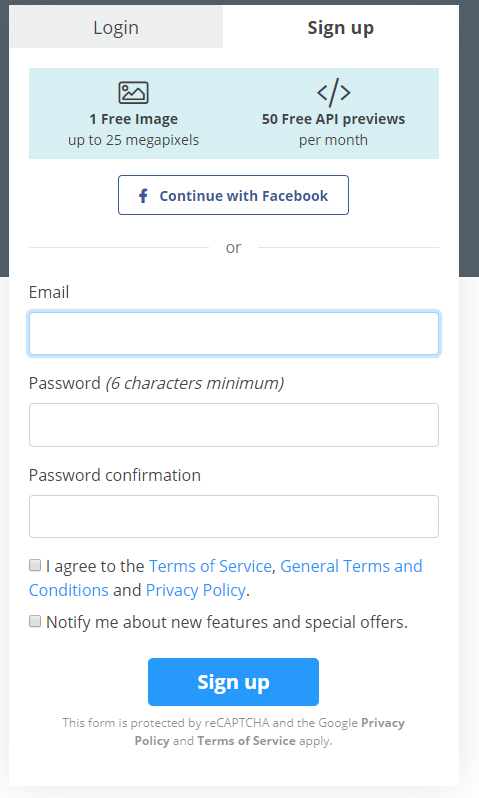Open the blue Privacy Policy link
Image resolution: width=479 pixels, height=798 pixels.
195,590
